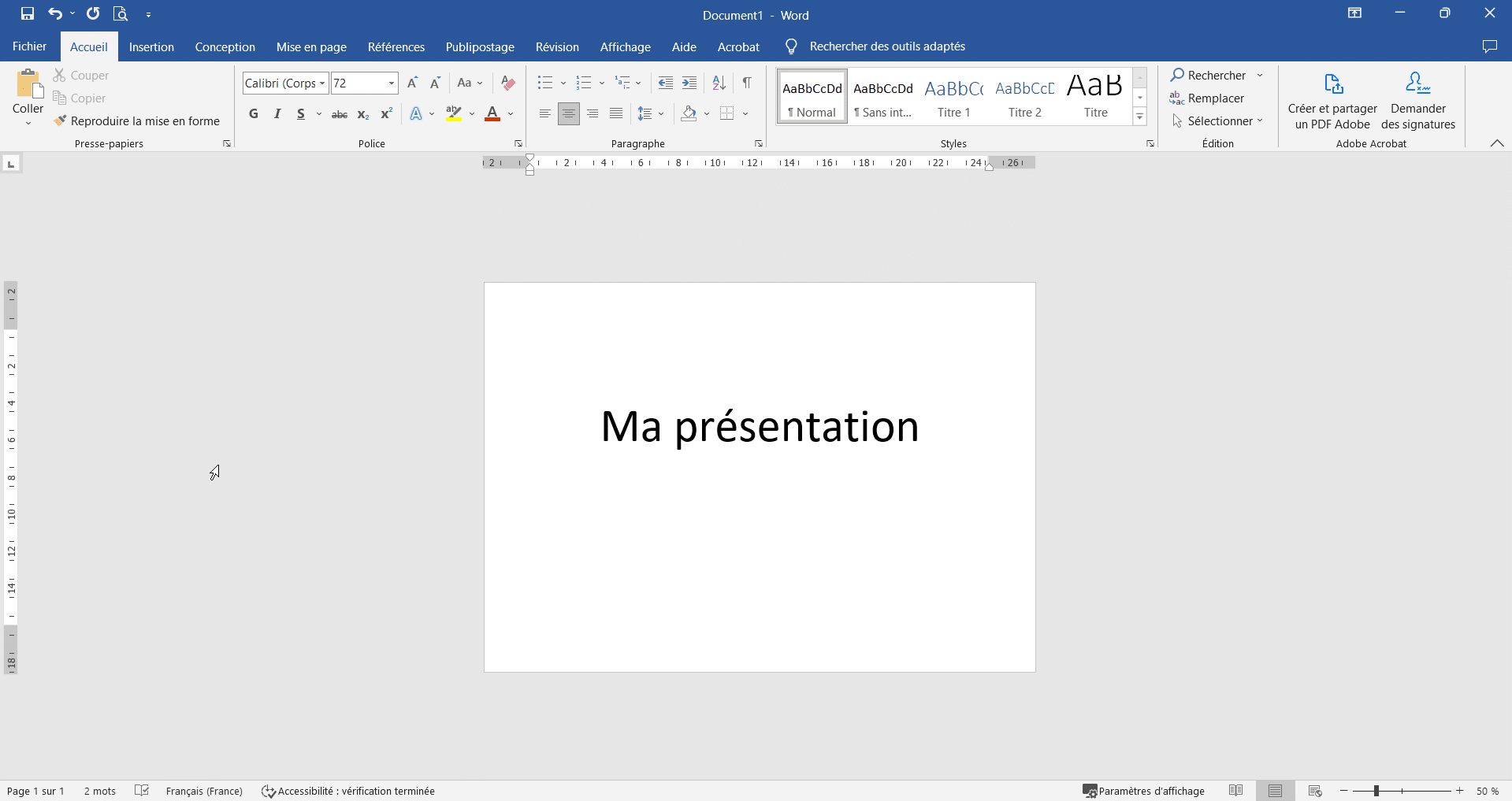Image resolution: width=1512 pixels, height=801 pixels.
Task: Open the font name dropdown Calibri
Action: tap(322, 83)
